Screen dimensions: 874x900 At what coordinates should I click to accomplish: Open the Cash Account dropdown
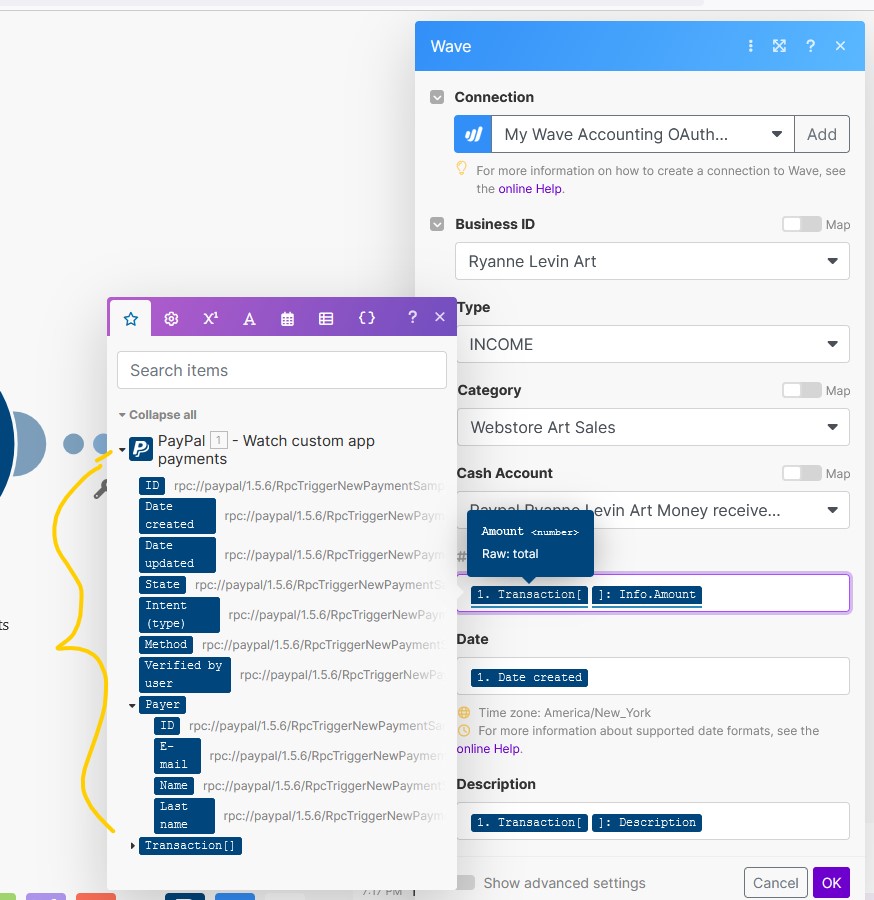[653, 510]
